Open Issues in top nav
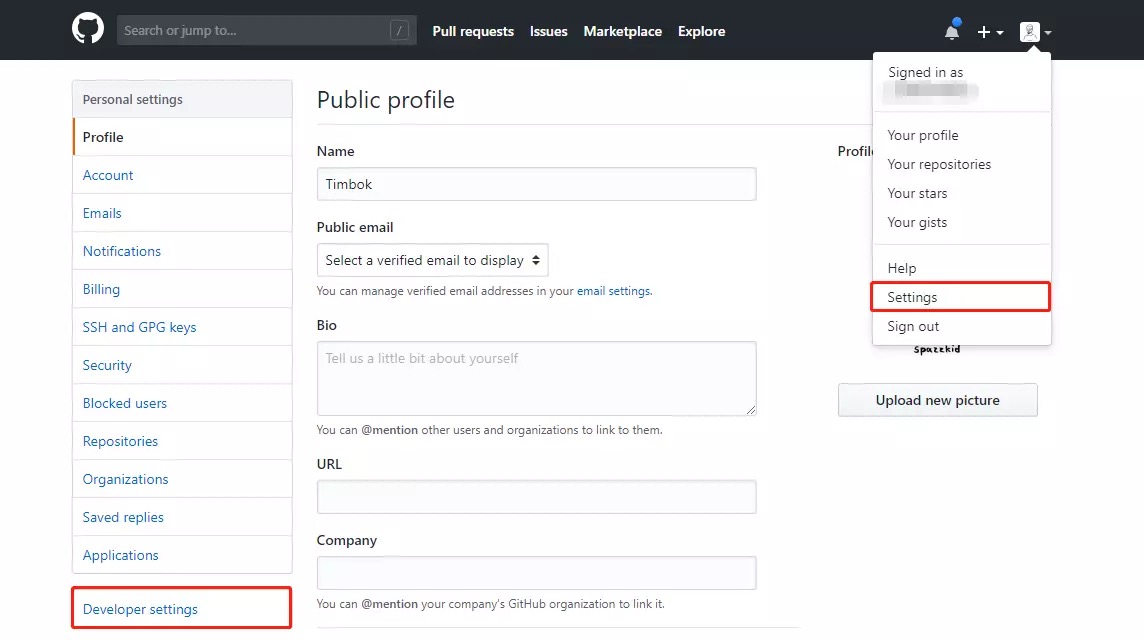 (x=549, y=31)
